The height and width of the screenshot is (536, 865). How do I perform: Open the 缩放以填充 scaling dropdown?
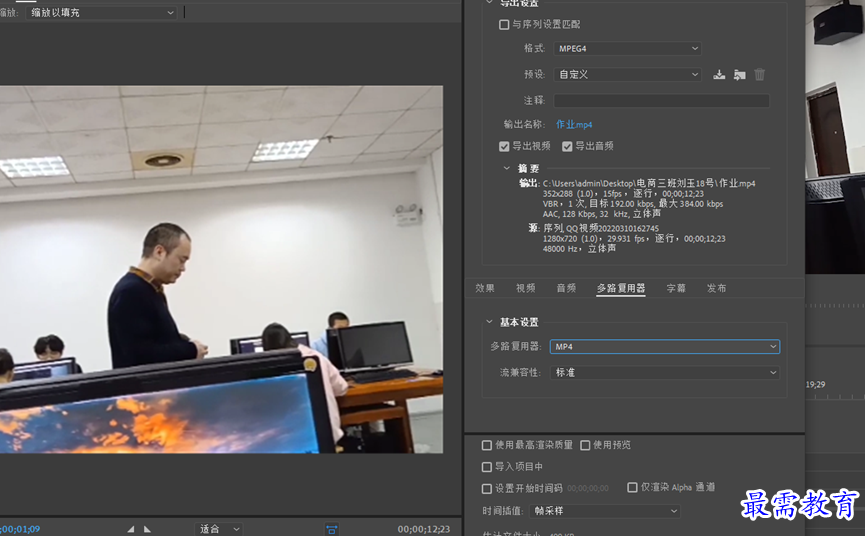click(x=102, y=13)
